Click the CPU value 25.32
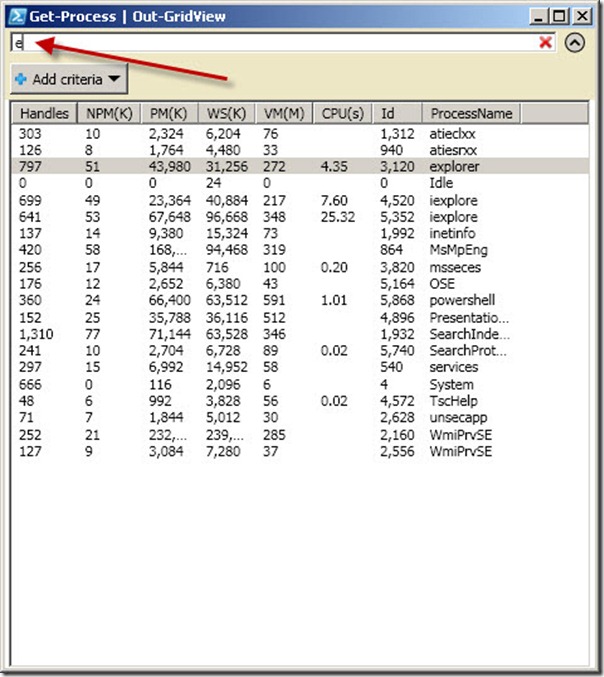 (338, 217)
